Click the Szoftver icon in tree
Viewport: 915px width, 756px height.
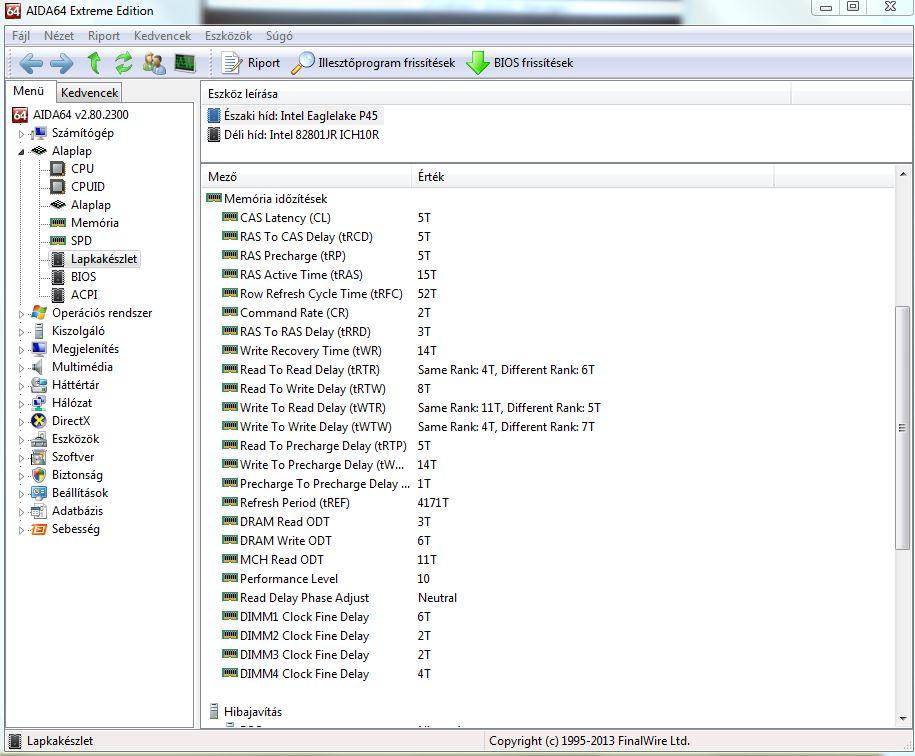tap(39, 457)
